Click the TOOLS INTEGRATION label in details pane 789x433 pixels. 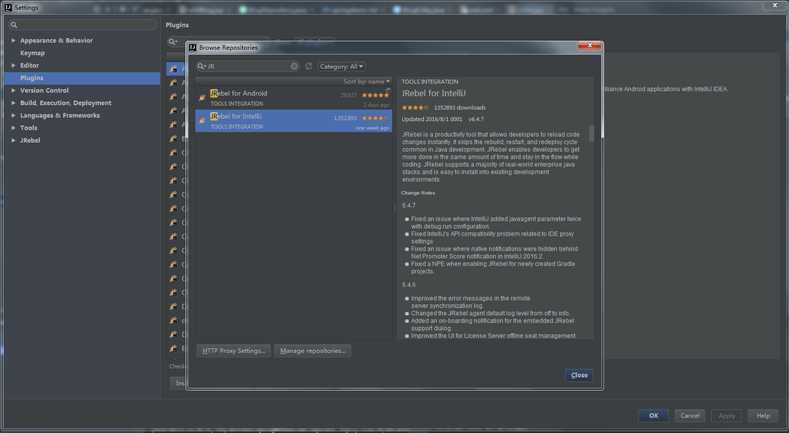pos(430,82)
